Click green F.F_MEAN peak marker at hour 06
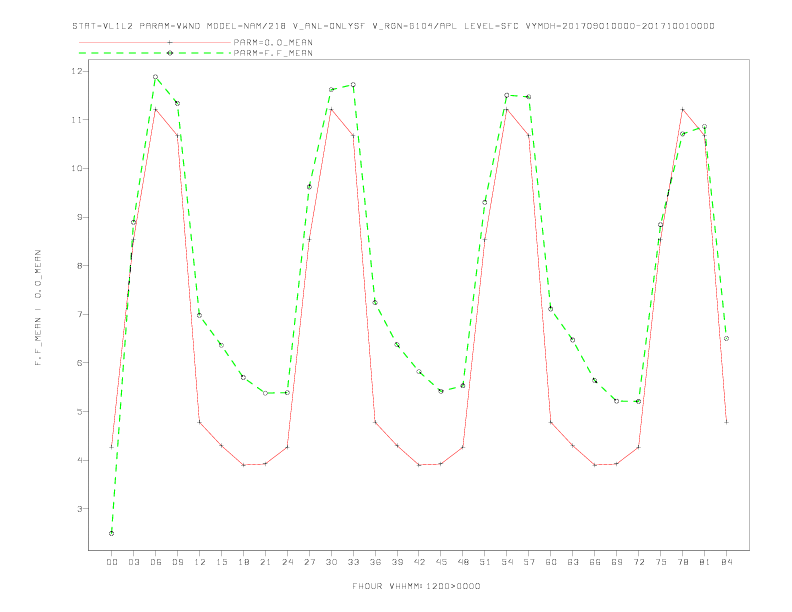This screenshot has height=612, width=792. point(156,77)
